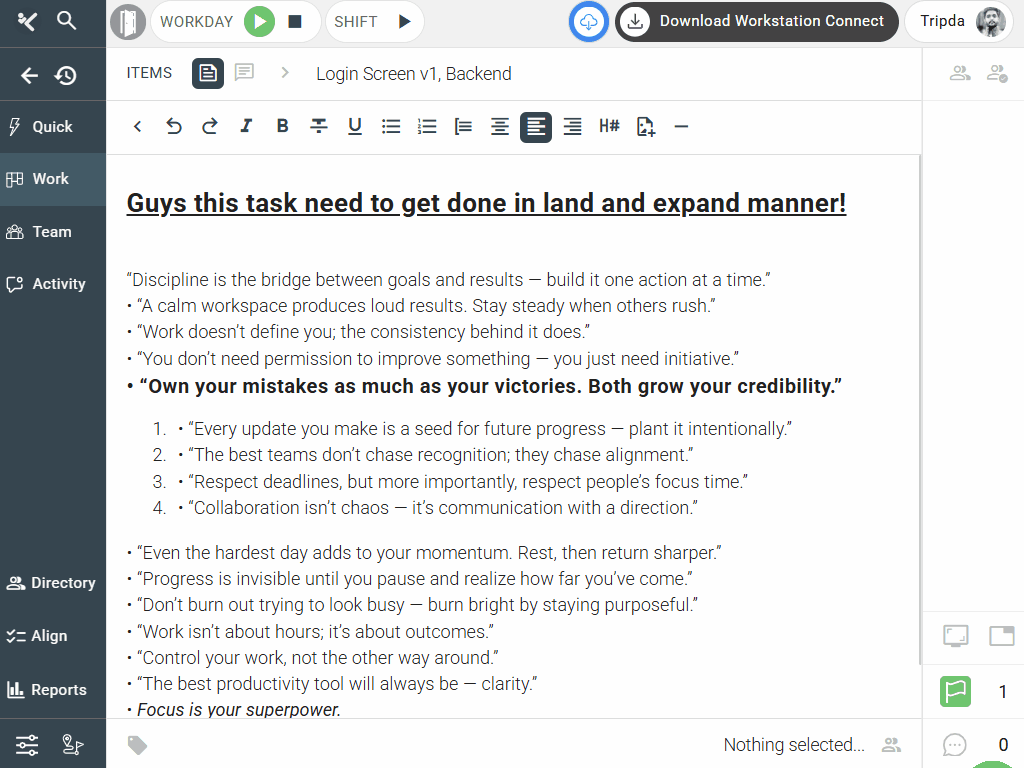
Task: Stop the Workday timer
Action: tap(295, 22)
